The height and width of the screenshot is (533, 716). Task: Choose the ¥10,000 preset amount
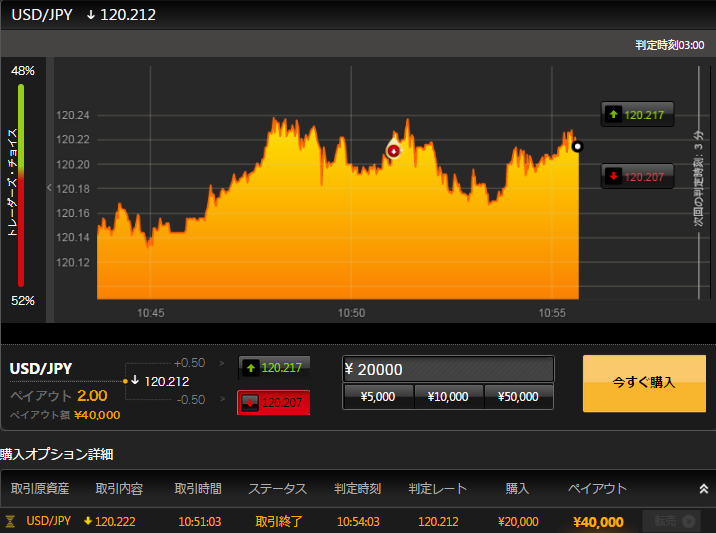[x=448, y=396]
